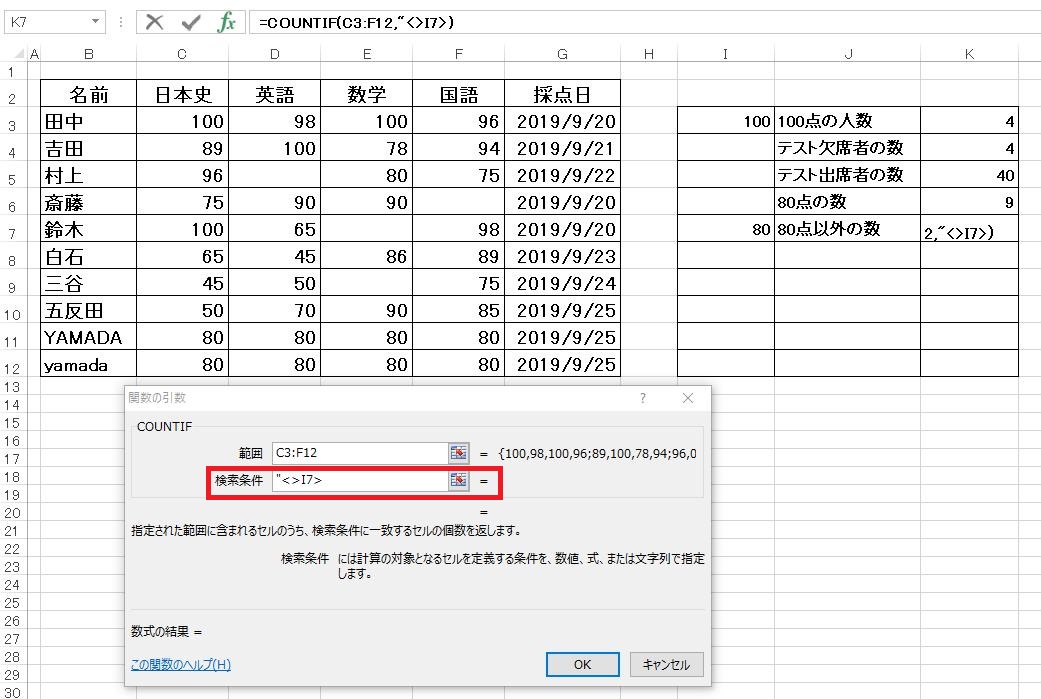Click inside the 検索条件 input field
The height and width of the screenshot is (699, 1041).
pos(358,481)
